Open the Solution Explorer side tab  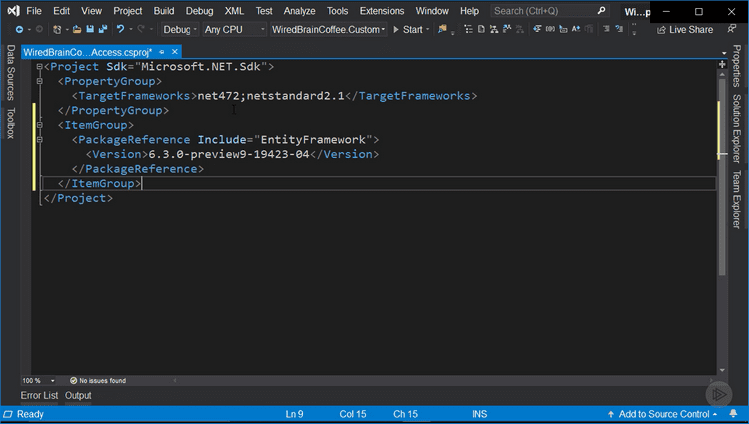(737, 128)
